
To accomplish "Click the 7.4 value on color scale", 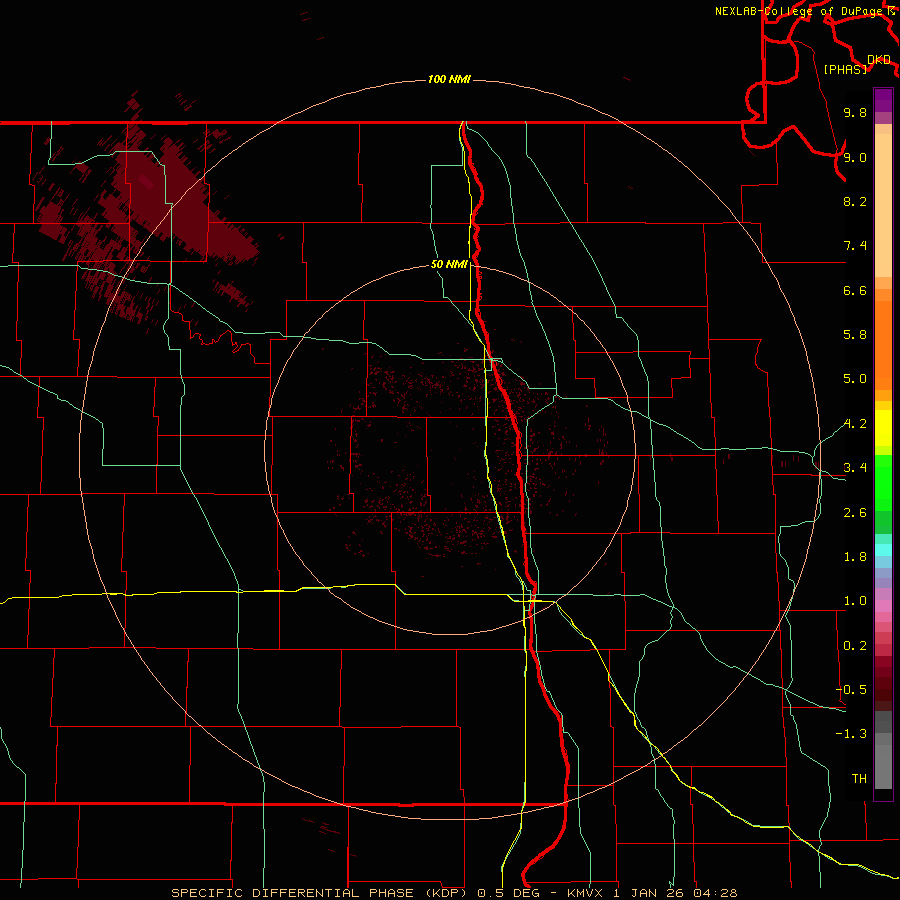I will point(855,246).
